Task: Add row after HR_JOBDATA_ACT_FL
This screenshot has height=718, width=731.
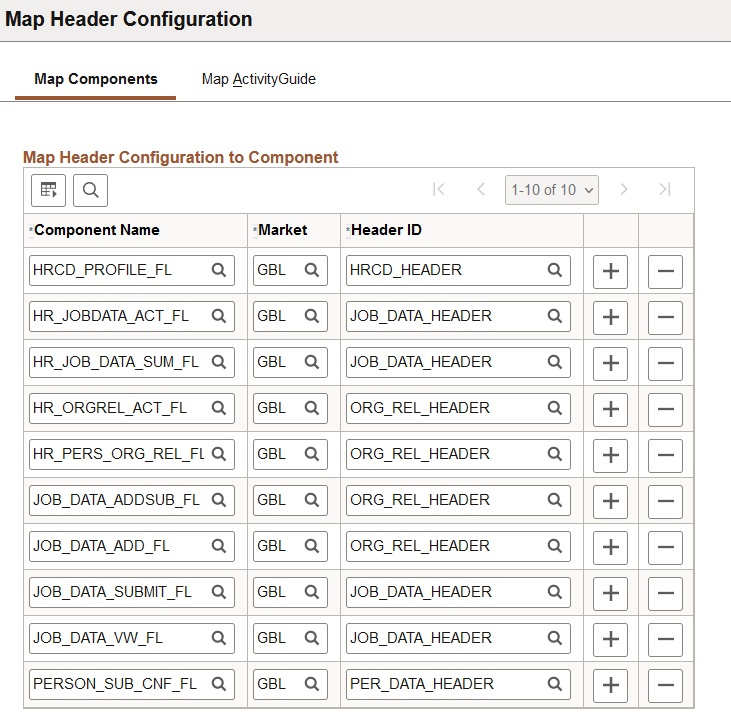Action: 610,318
